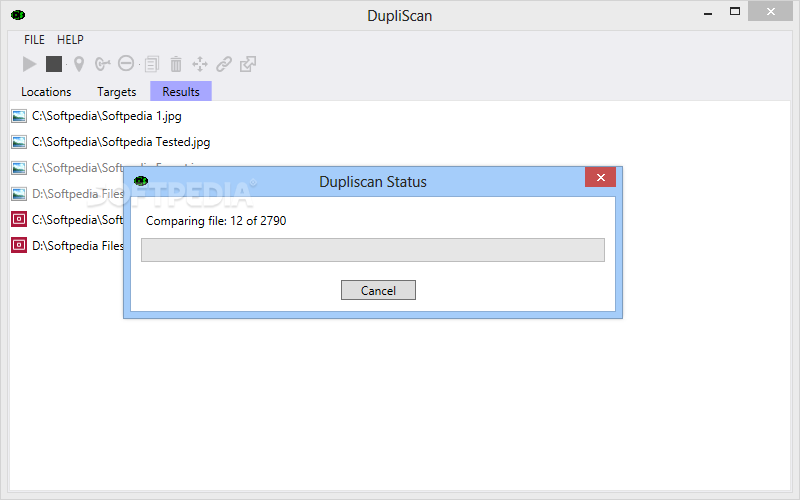Click the DupliScan title bar app icon
This screenshot has width=800, height=500.
18,15
